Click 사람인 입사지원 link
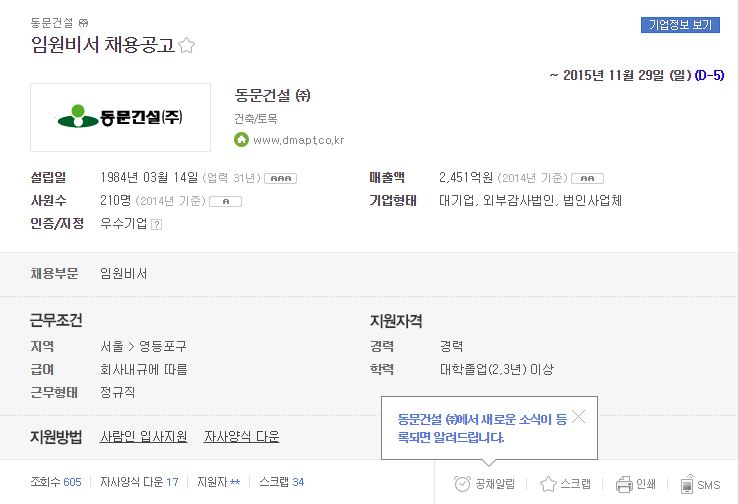This screenshot has width=739, height=504. (144, 437)
